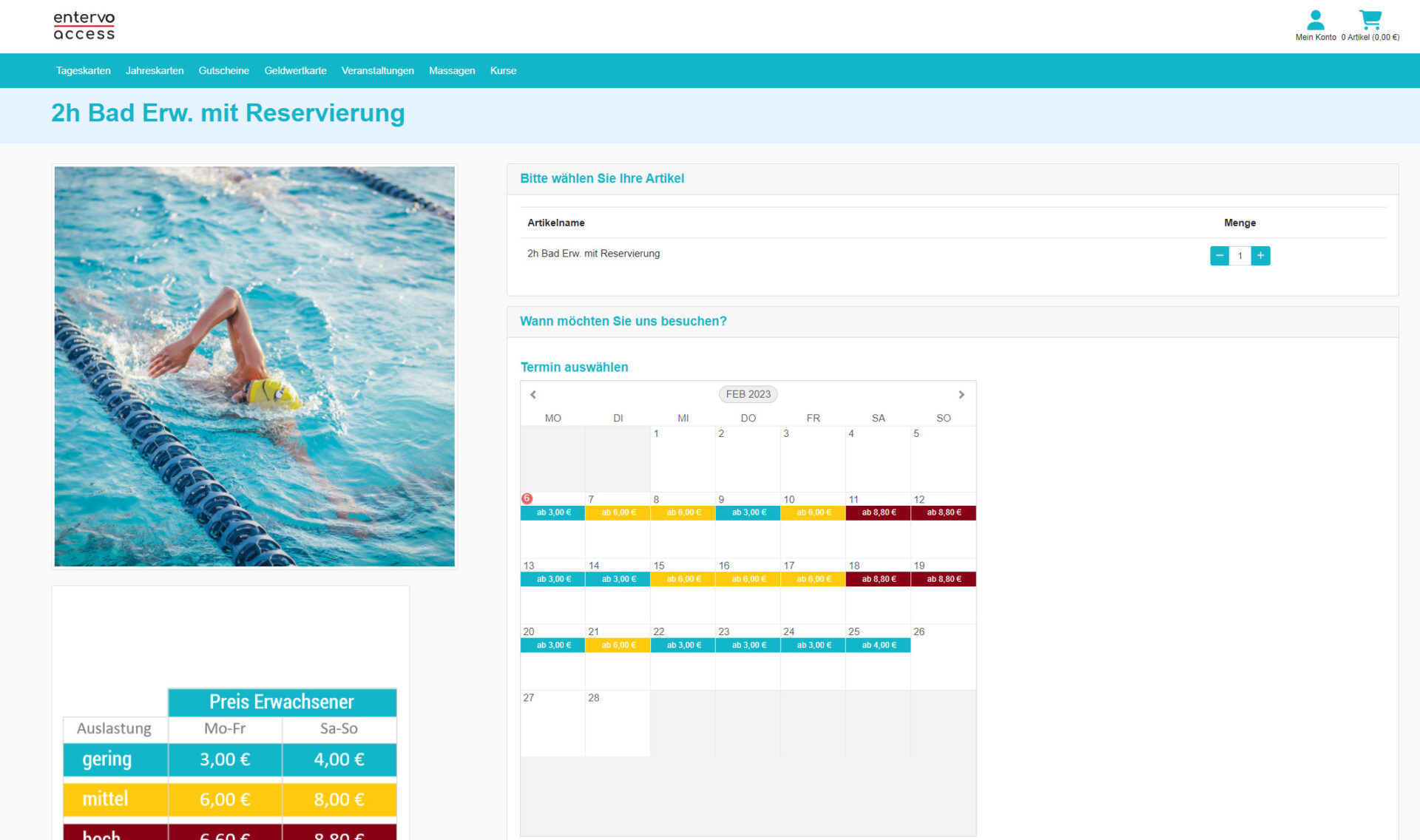This screenshot has width=1420, height=840.
Task: Open the shopping cart icon
Action: 1370,19
